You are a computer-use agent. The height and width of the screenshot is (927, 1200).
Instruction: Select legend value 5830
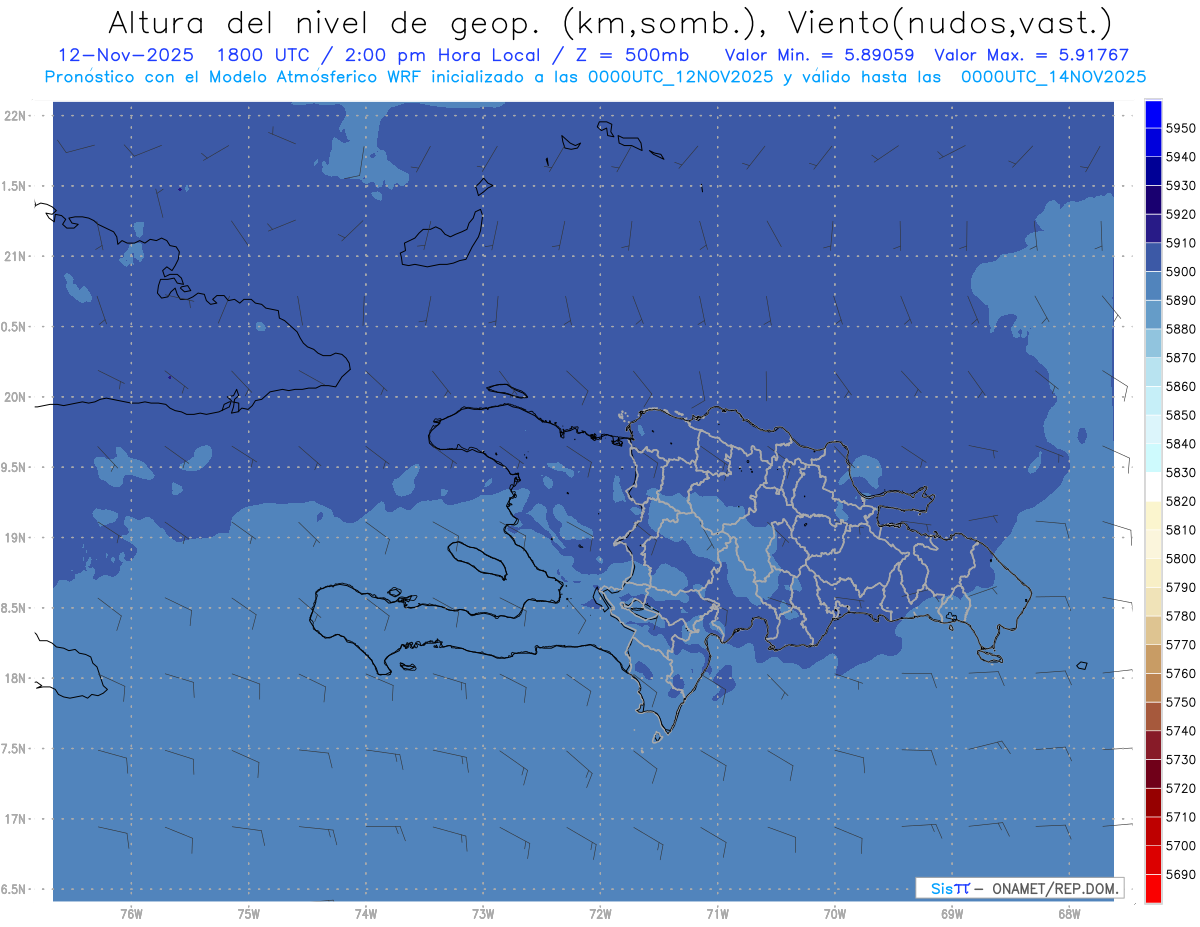click(1180, 472)
